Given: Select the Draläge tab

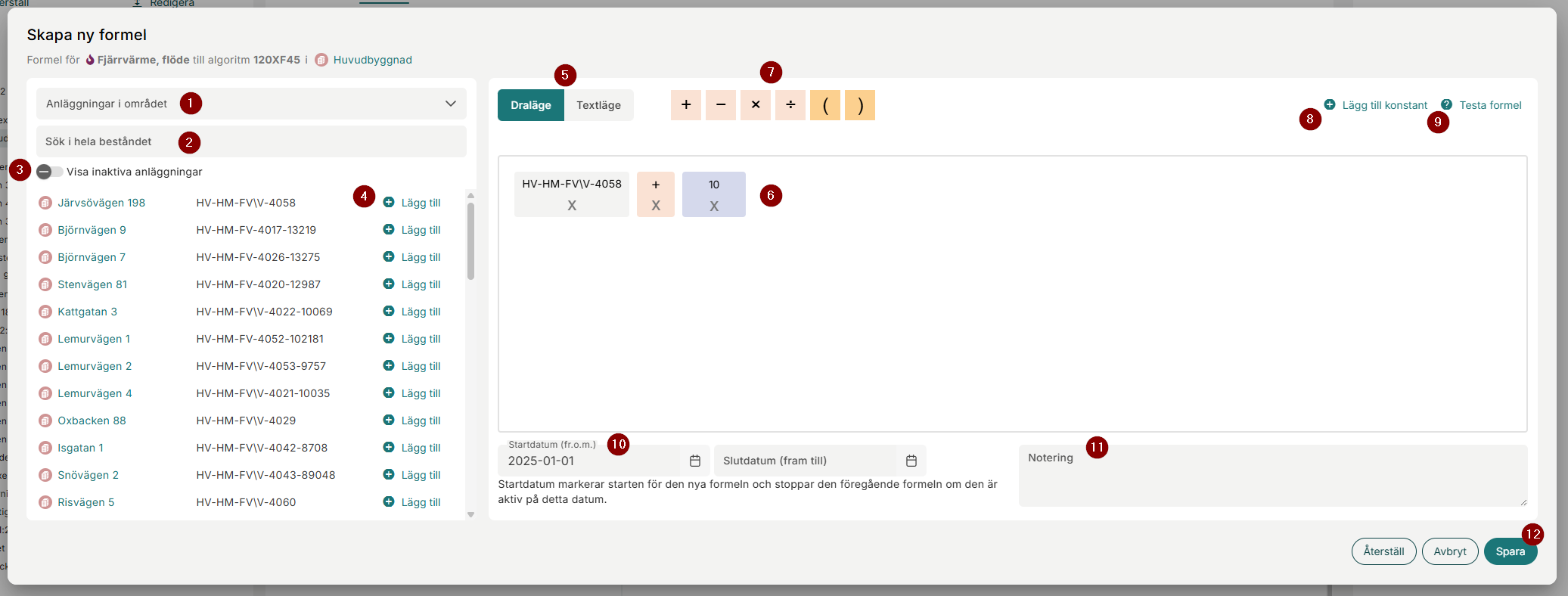Looking at the screenshot, I should (530, 105).
